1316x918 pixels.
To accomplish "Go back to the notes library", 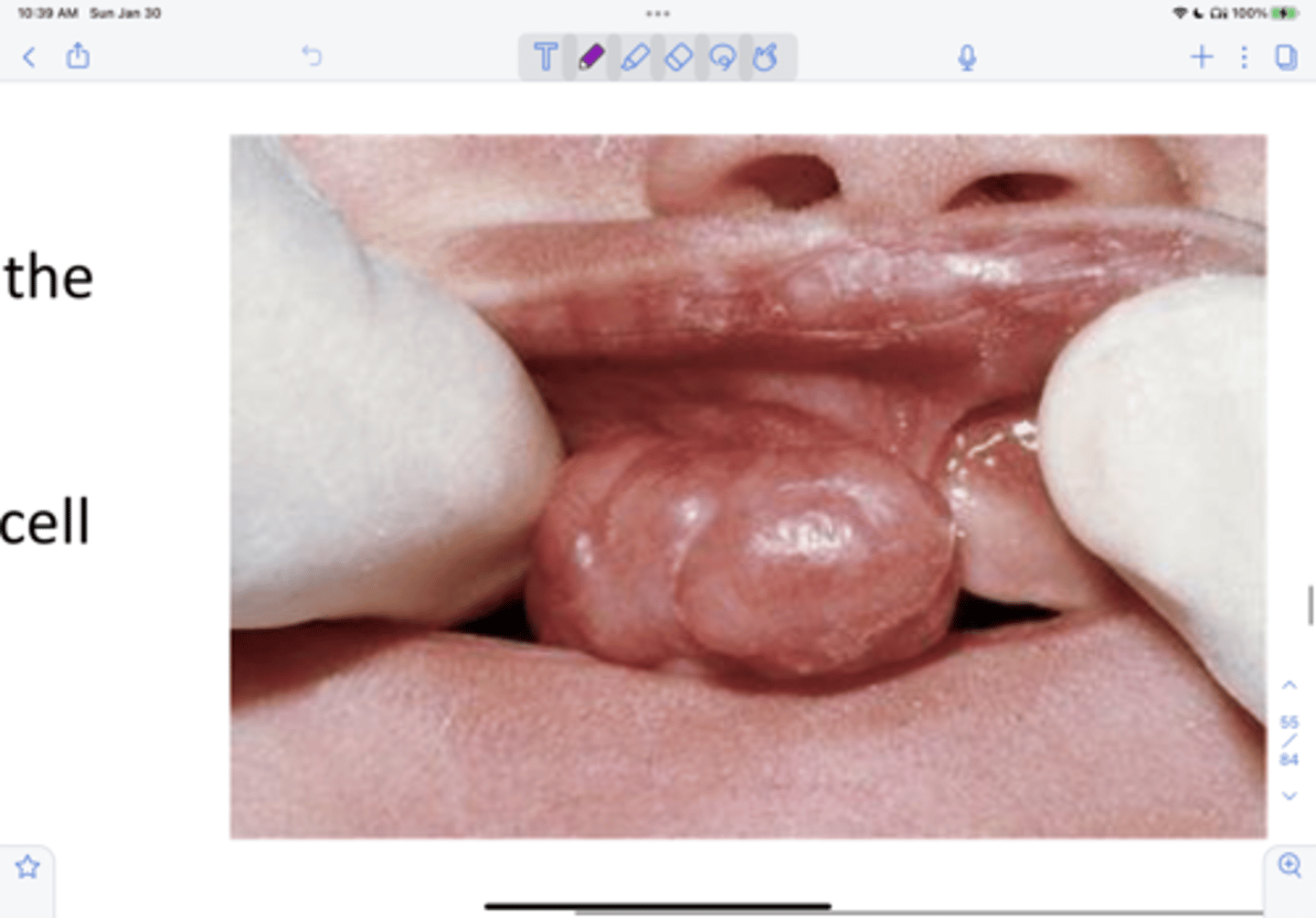I will (x=29, y=58).
